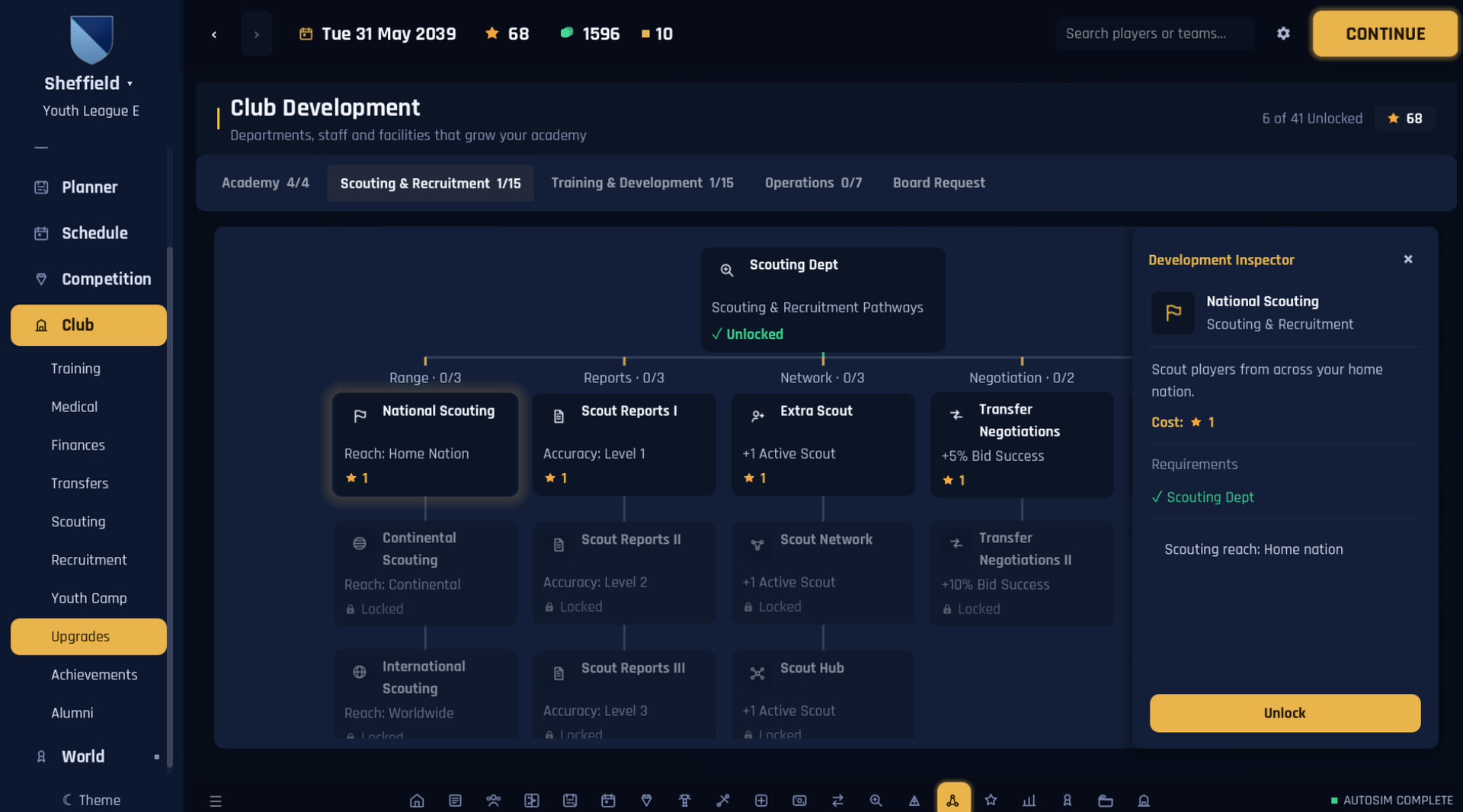Go to the Transfers sub-page
The image size is (1463, 812).
pyautogui.click(x=88, y=483)
